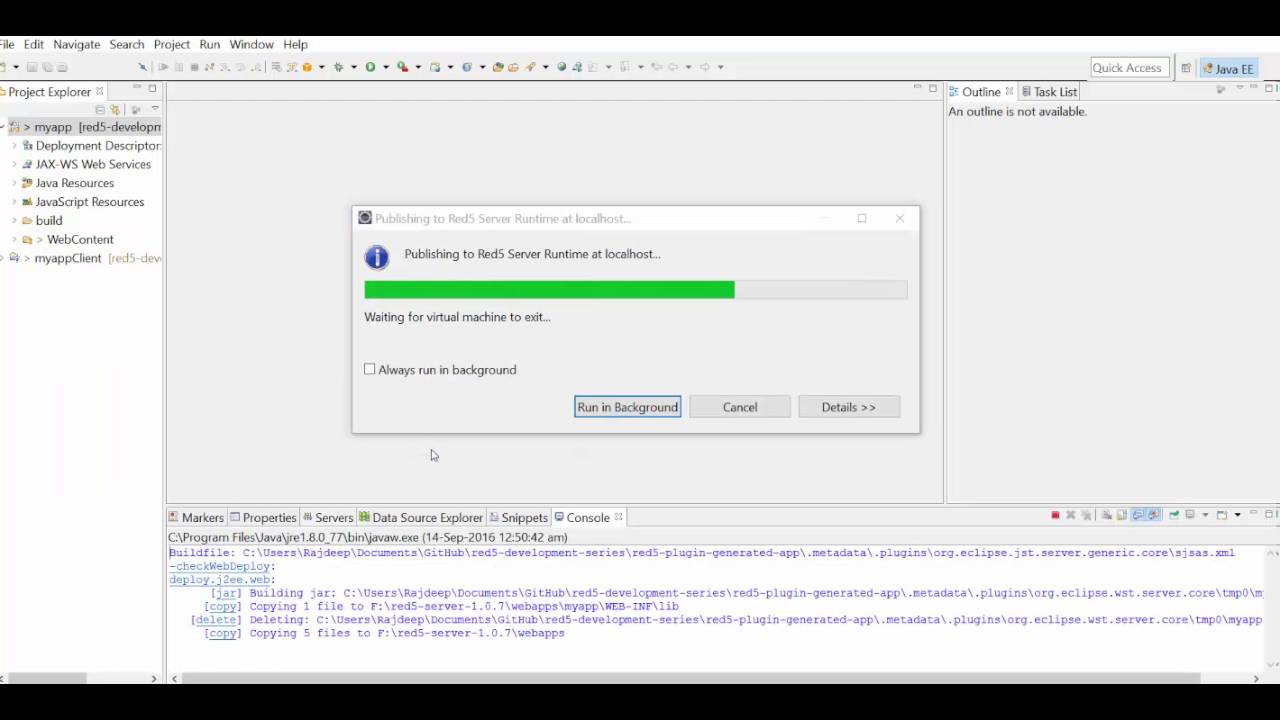Screen dimensions: 1280x720
Task: Click the Open Console icon
Action: (1222, 515)
